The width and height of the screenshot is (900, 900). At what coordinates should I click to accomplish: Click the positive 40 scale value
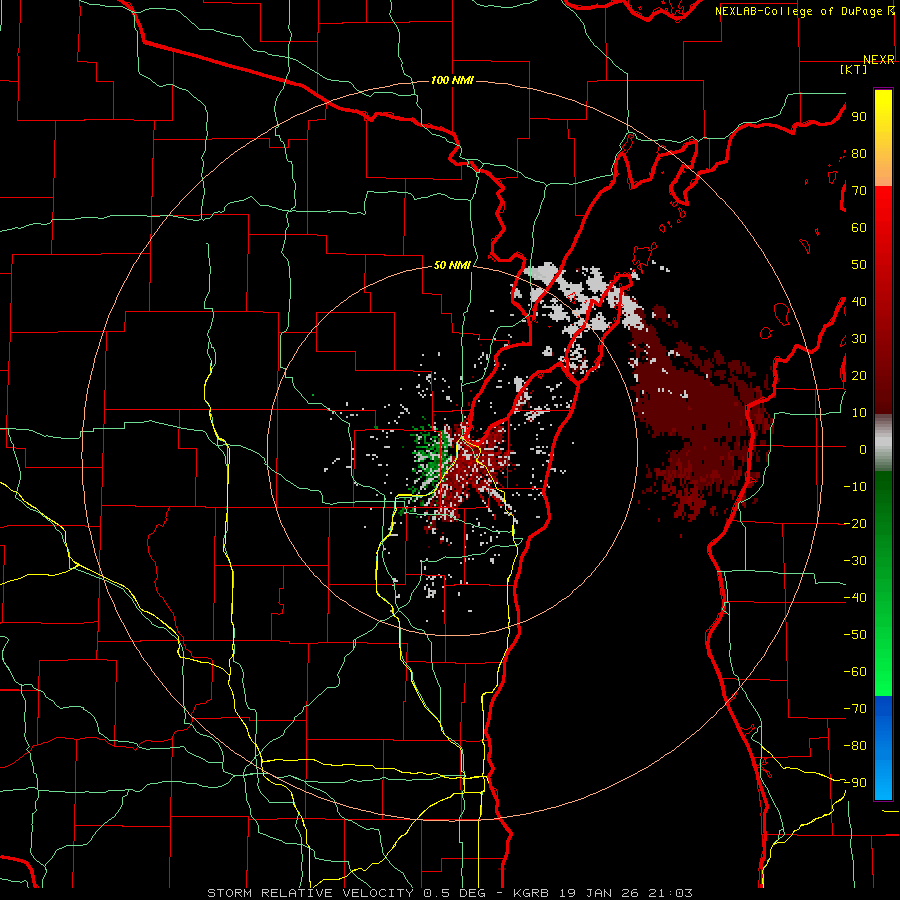tap(859, 301)
